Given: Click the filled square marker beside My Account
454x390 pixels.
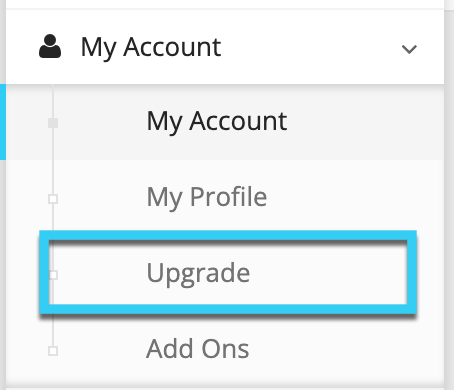Looking at the screenshot, I should pos(53,123).
